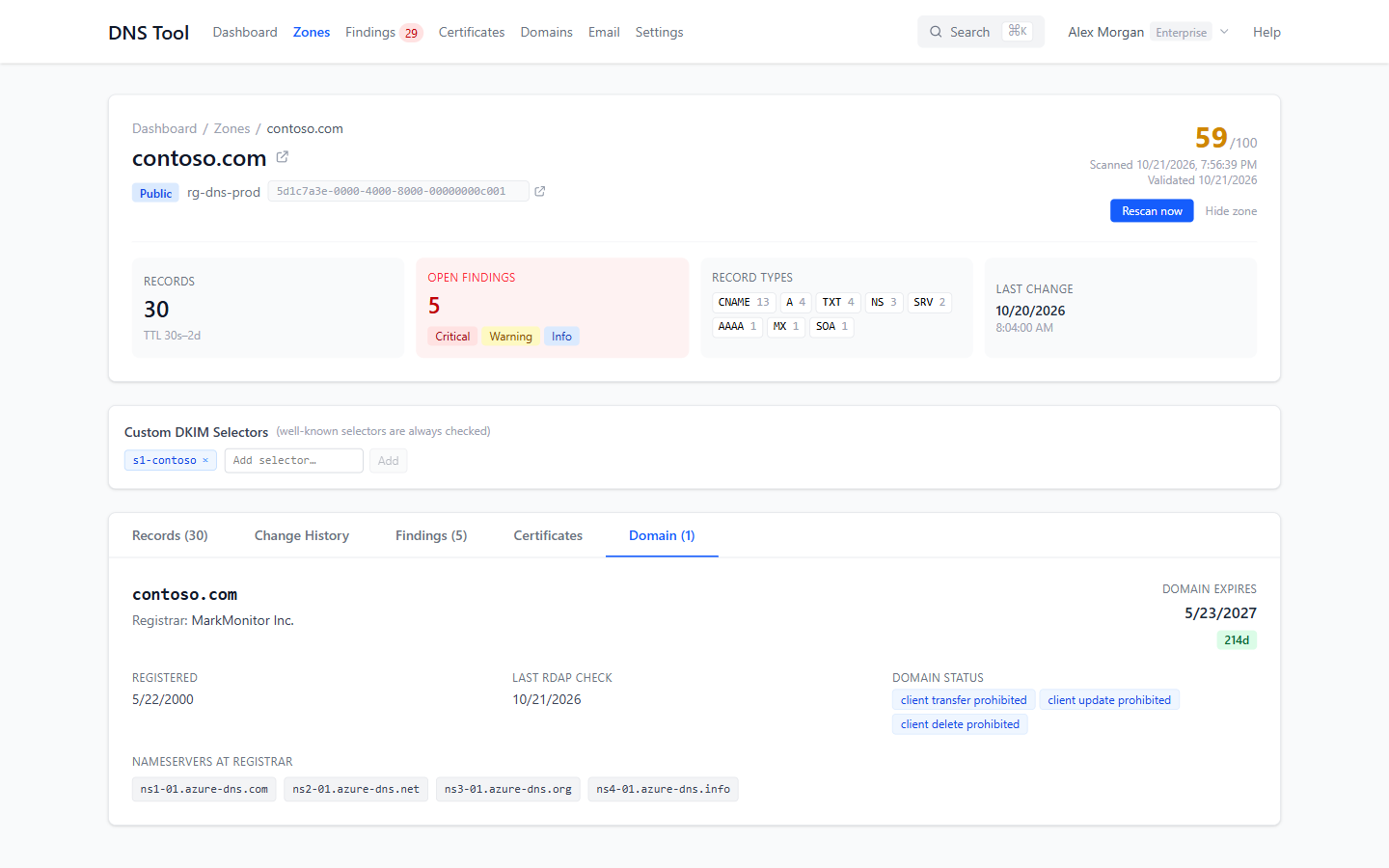Open external link icon beside contoso.com title
The width and height of the screenshot is (1389, 868).
(283, 157)
